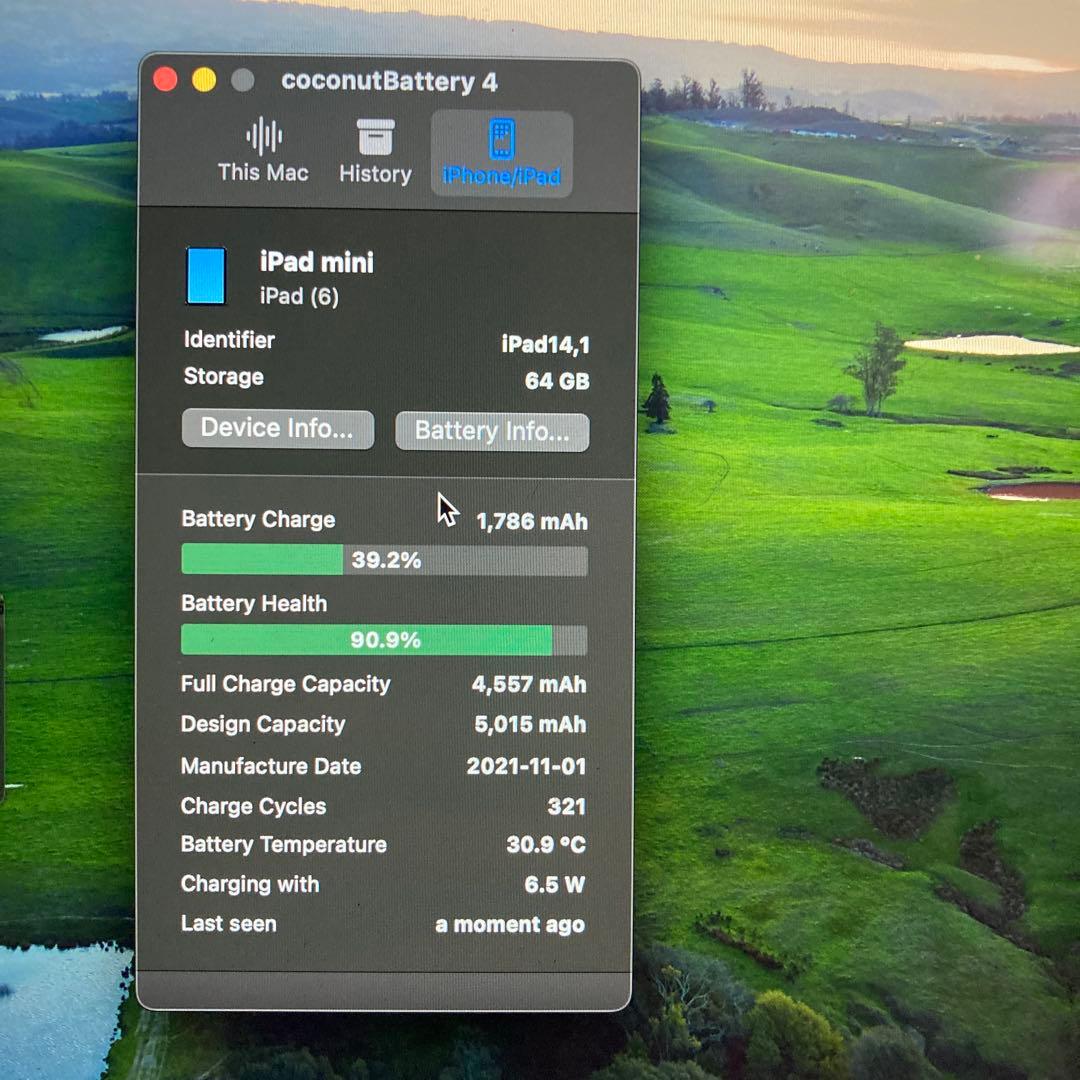This screenshot has width=1080, height=1080.
Task: Open Device Info details
Action: (277, 428)
